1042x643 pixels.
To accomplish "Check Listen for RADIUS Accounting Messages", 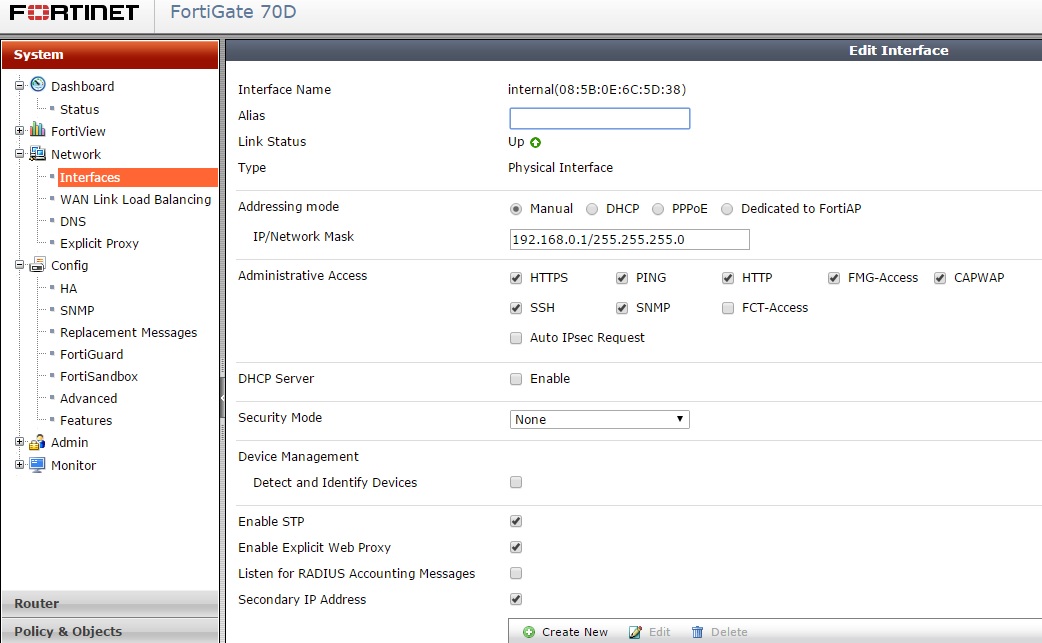I will [516, 573].
